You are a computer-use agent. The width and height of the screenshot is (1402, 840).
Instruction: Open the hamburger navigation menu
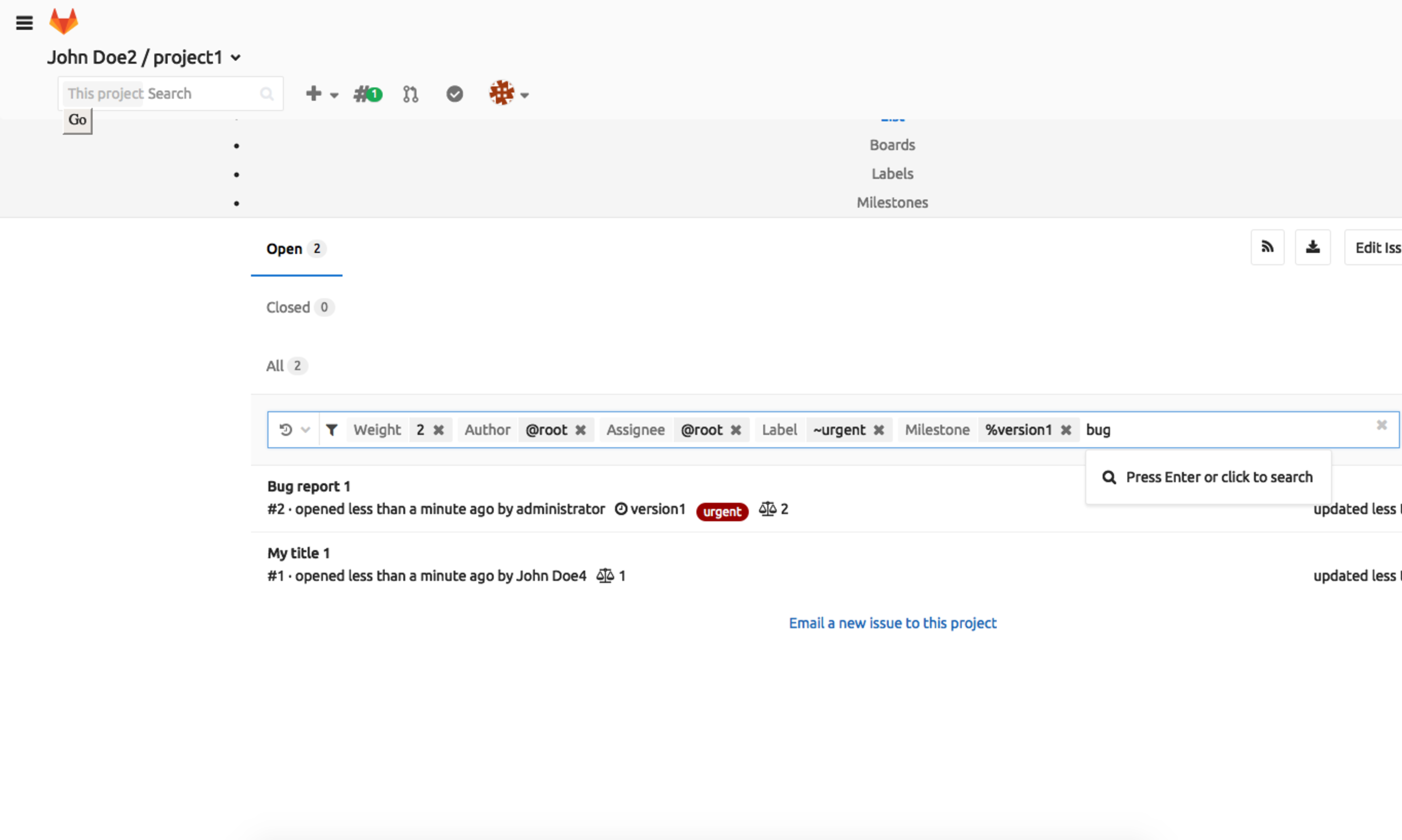(x=24, y=23)
